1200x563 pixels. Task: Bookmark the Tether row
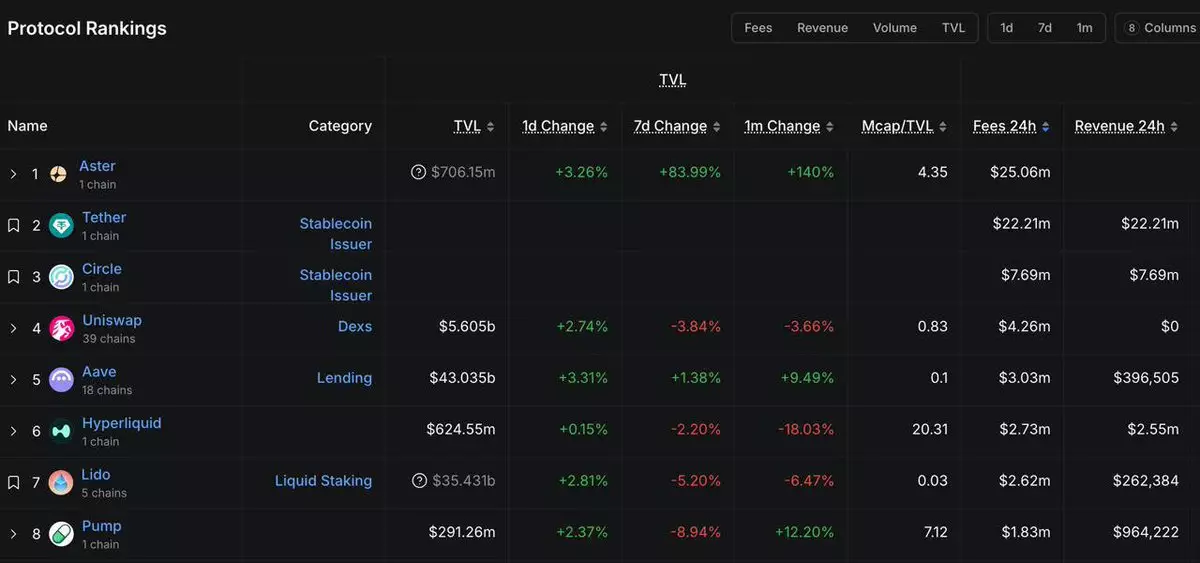[x=13, y=226]
